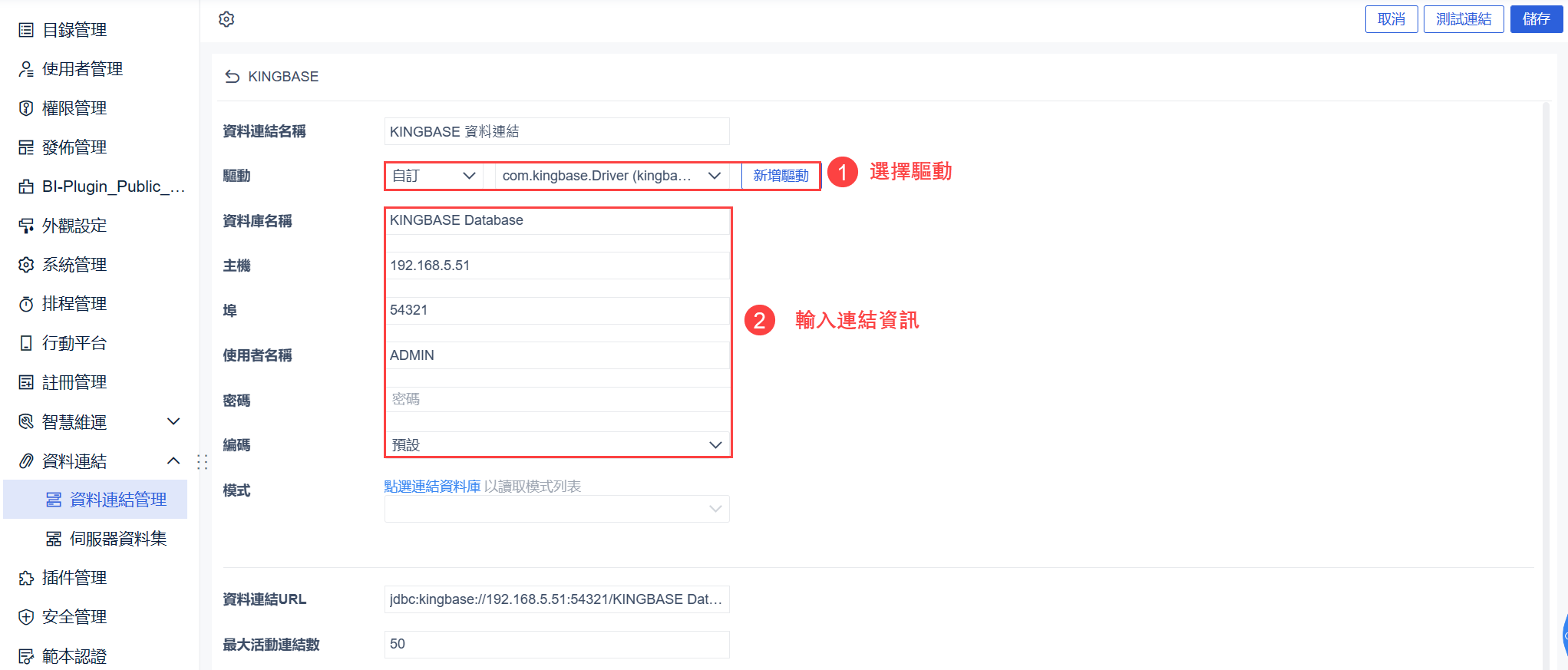The width and height of the screenshot is (1568, 670).
Task: Click the 伺服器資料集 icon
Action: pos(54,539)
